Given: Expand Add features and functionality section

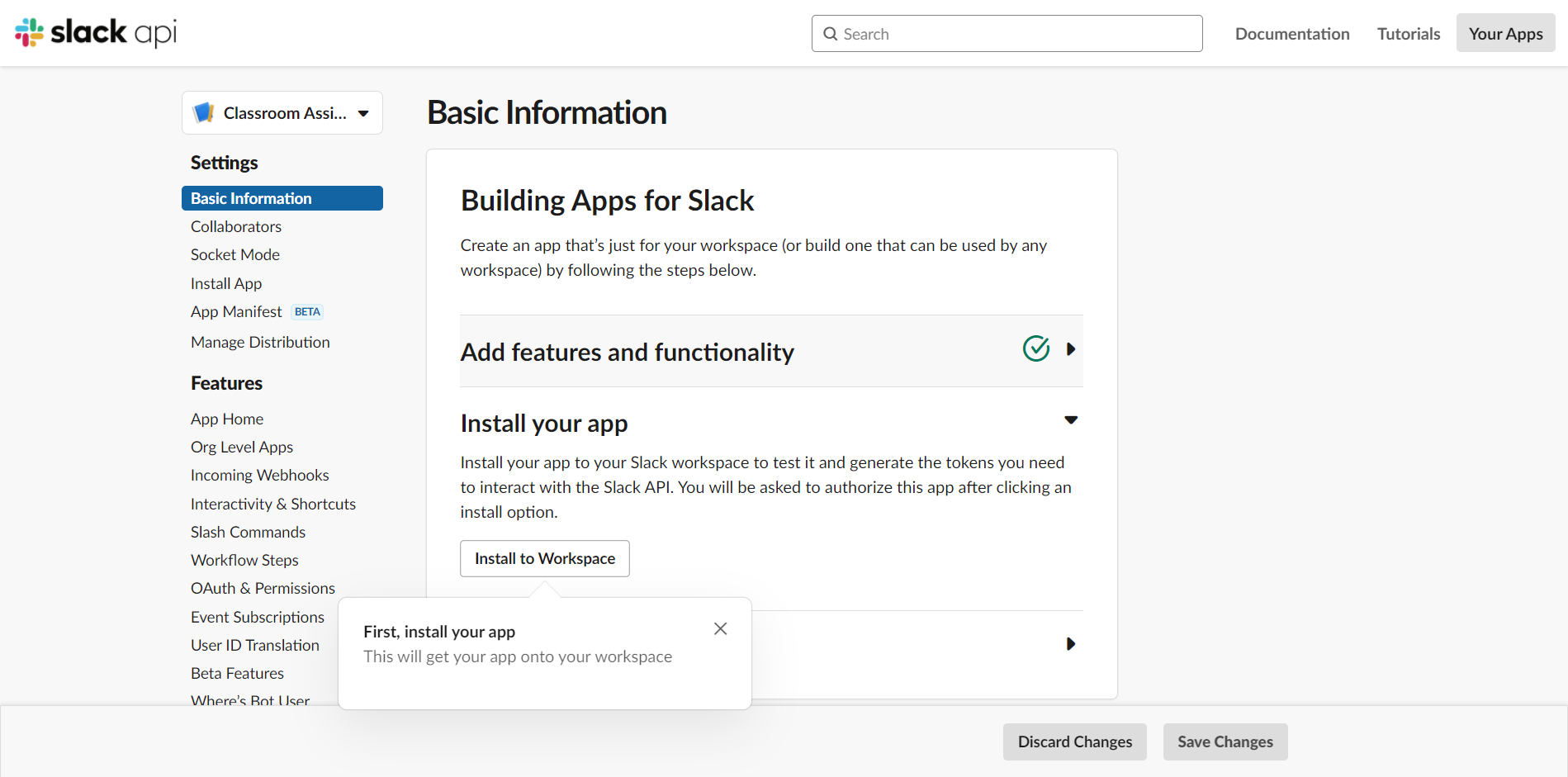Looking at the screenshot, I should pyautogui.click(x=1071, y=349).
